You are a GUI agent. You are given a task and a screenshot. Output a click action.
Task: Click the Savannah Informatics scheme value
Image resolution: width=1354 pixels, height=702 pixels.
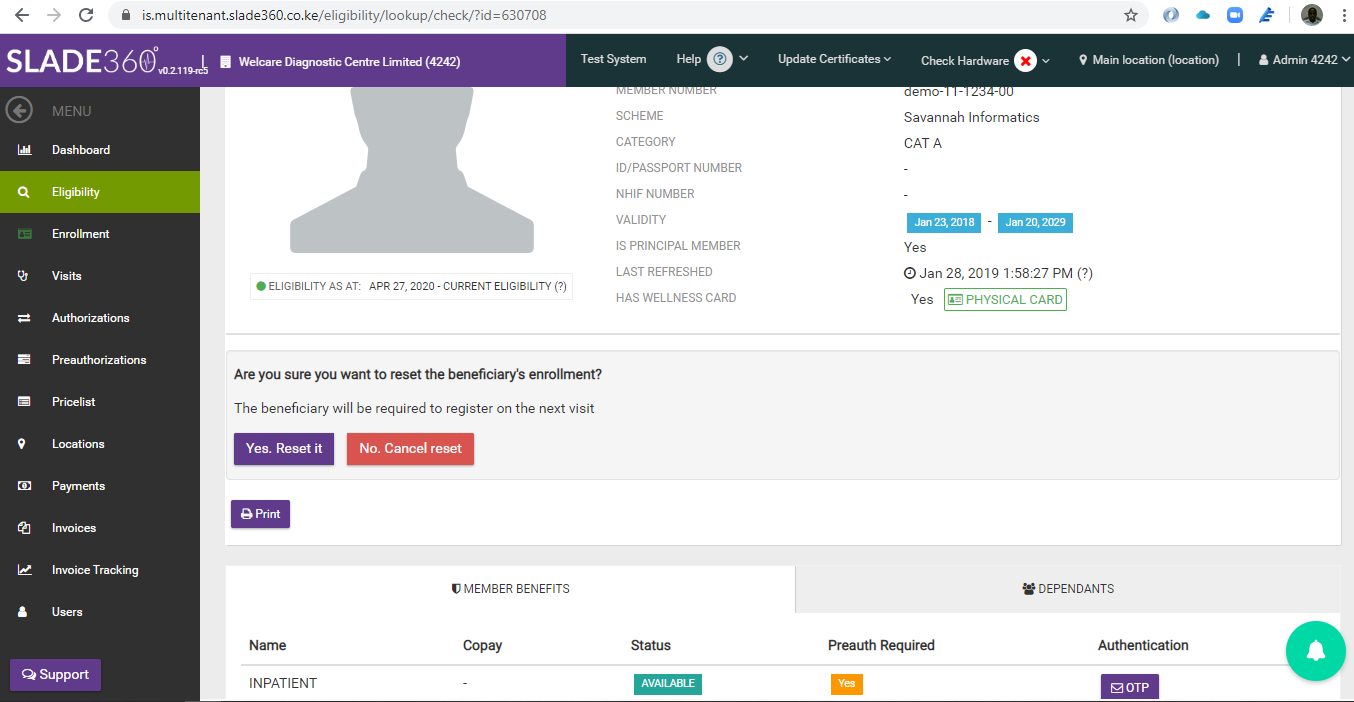pyautogui.click(x=972, y=117)
